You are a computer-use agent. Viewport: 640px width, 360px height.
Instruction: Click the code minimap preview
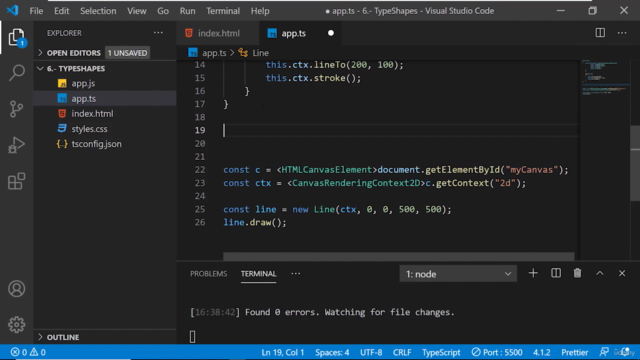[x=605, y=78]
